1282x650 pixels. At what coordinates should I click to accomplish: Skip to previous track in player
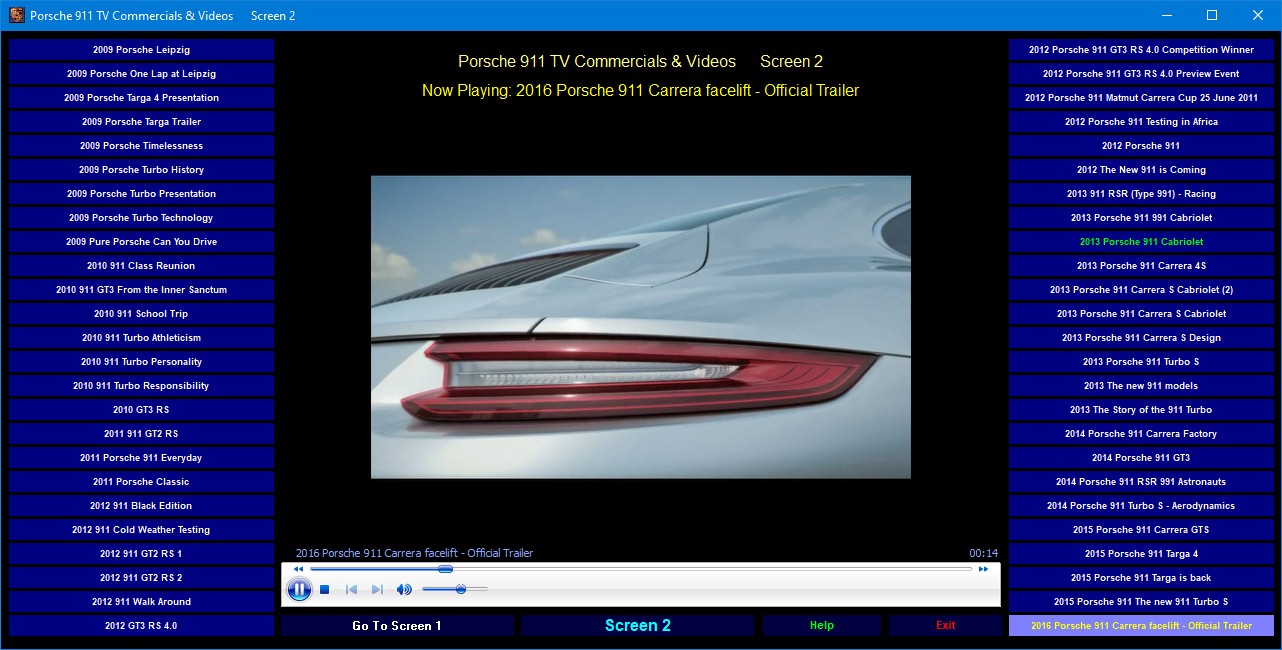pos(351,590)
